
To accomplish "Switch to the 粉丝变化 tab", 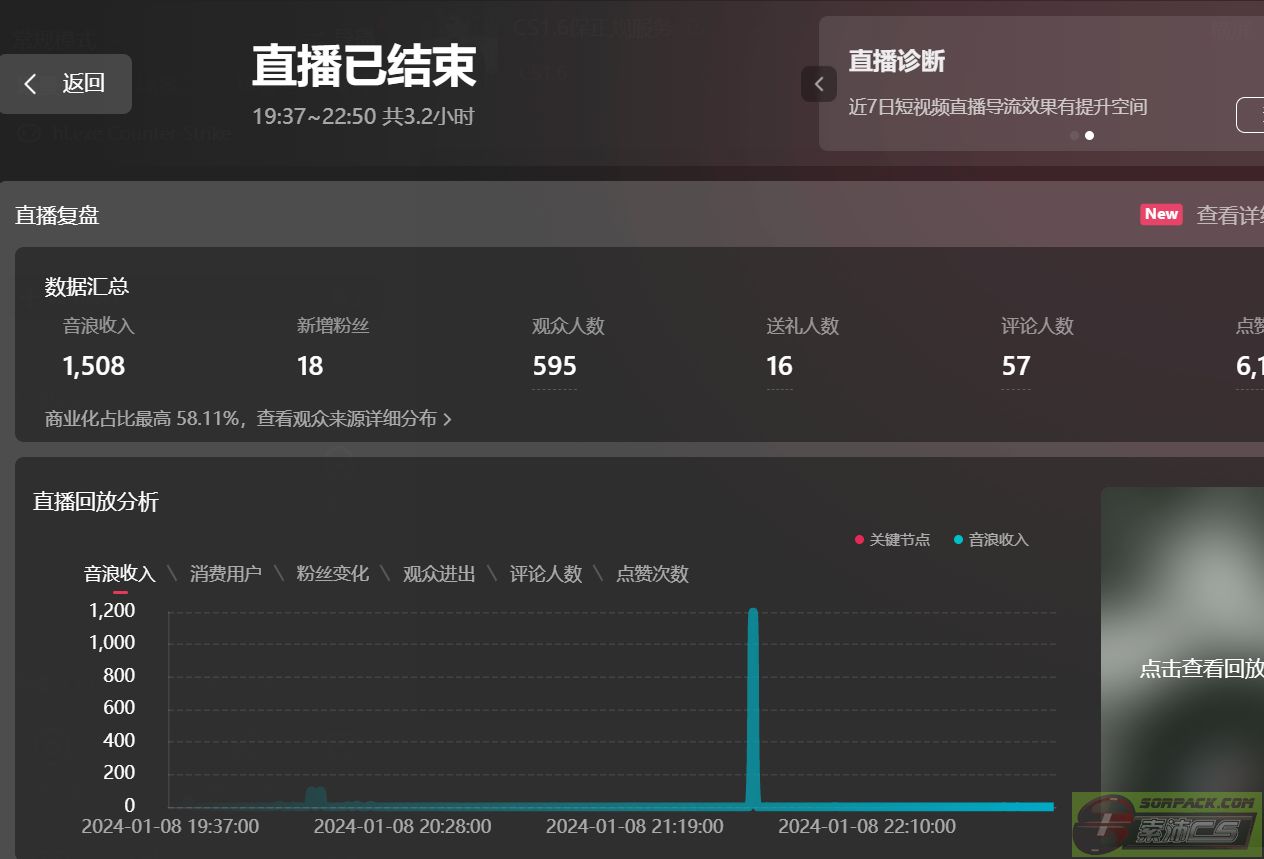I will tap(333, 574).
